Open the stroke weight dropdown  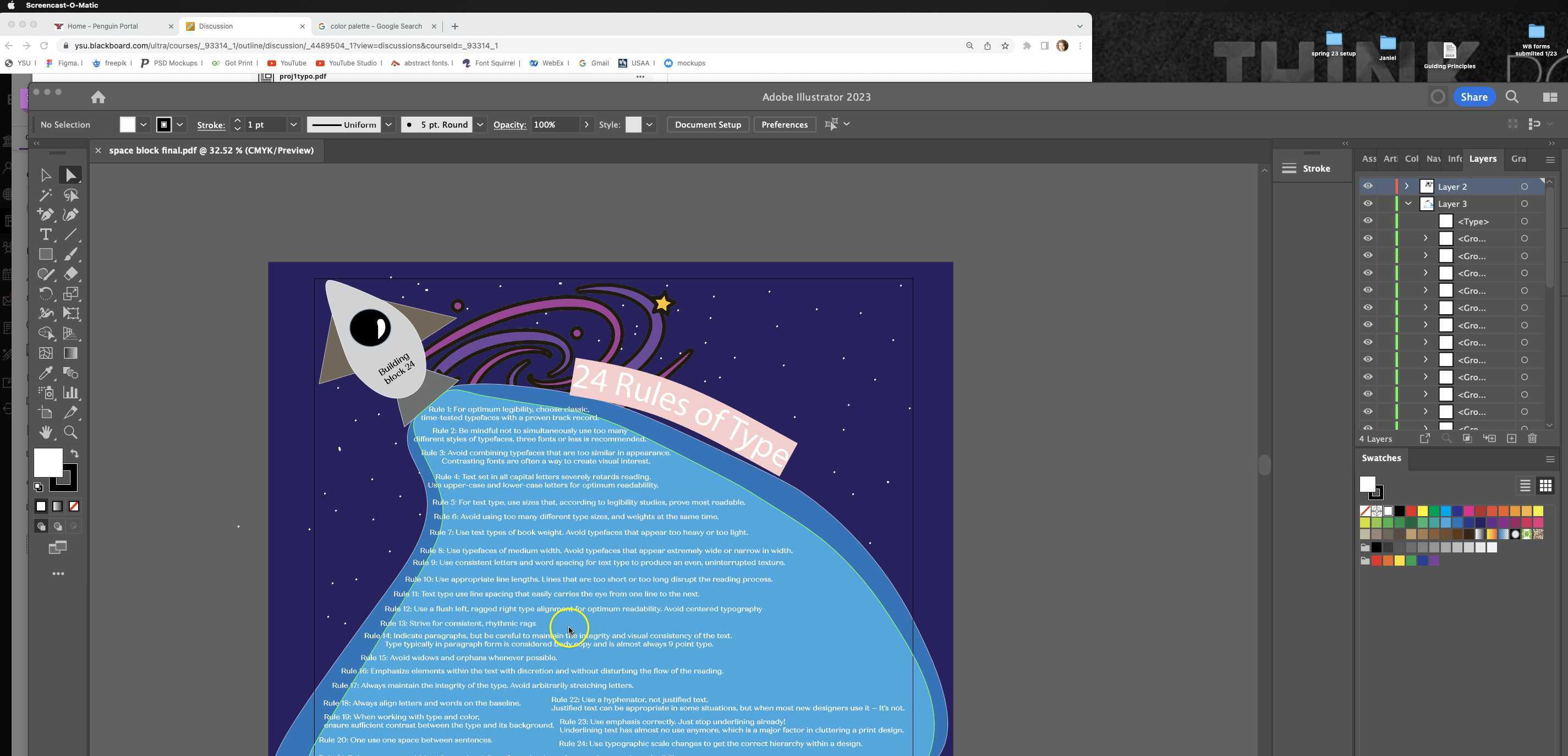click(x=293, y=124)
